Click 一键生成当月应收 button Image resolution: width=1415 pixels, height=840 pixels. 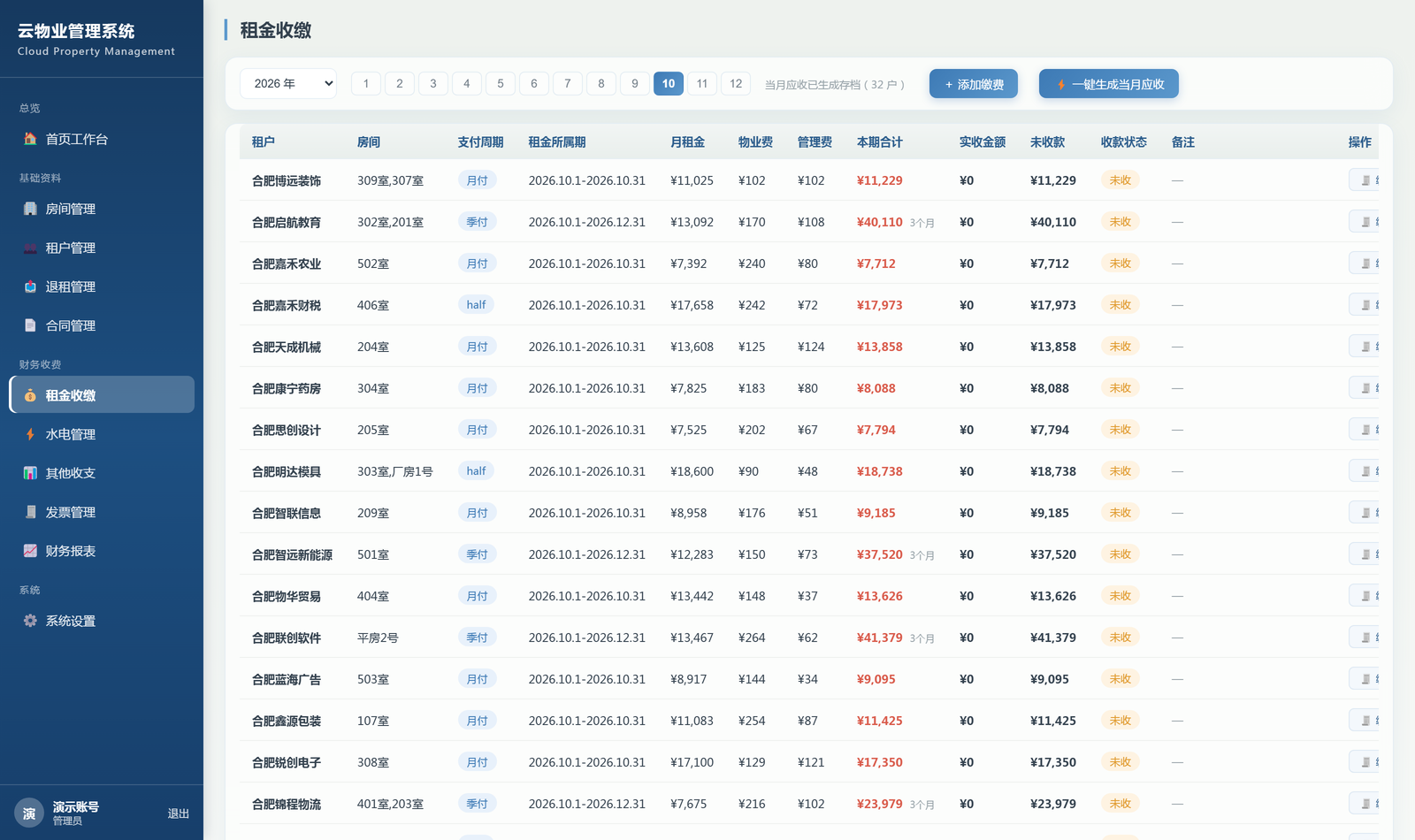tap(1109, 84)
